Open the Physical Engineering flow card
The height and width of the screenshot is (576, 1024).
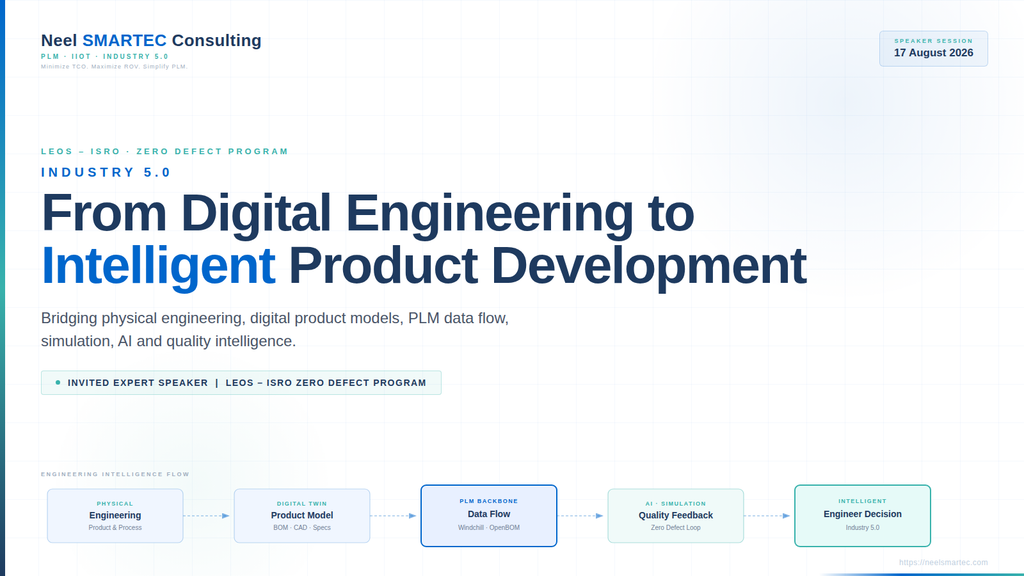(115, 516)
